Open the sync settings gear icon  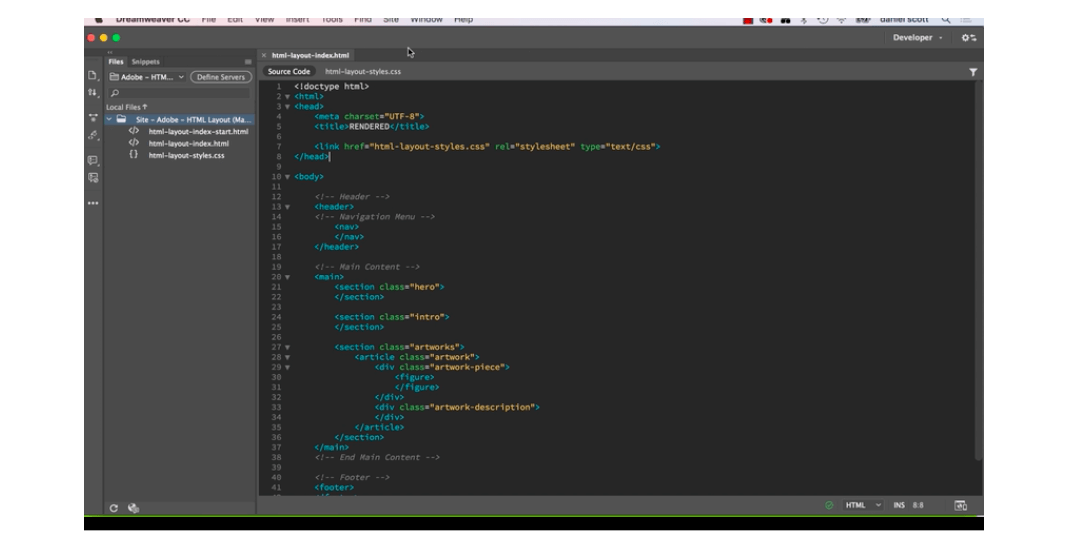click(x=969, y=38)
